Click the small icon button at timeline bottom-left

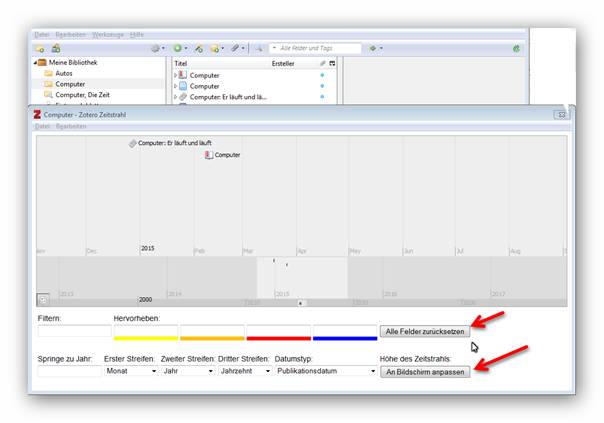[x=43, y=299]
